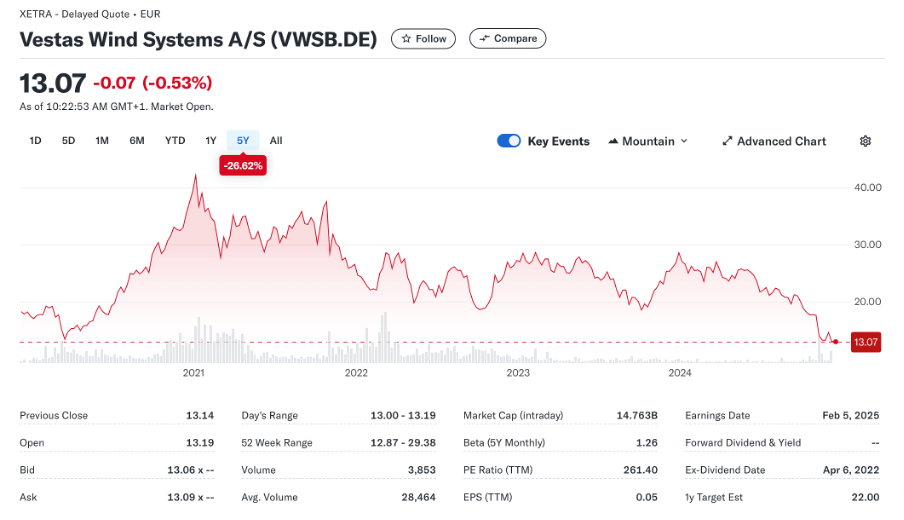904x520 pixels.
Task: Expand the Mountain chart type dropdown chevron
Action: (x=684, y=141)
